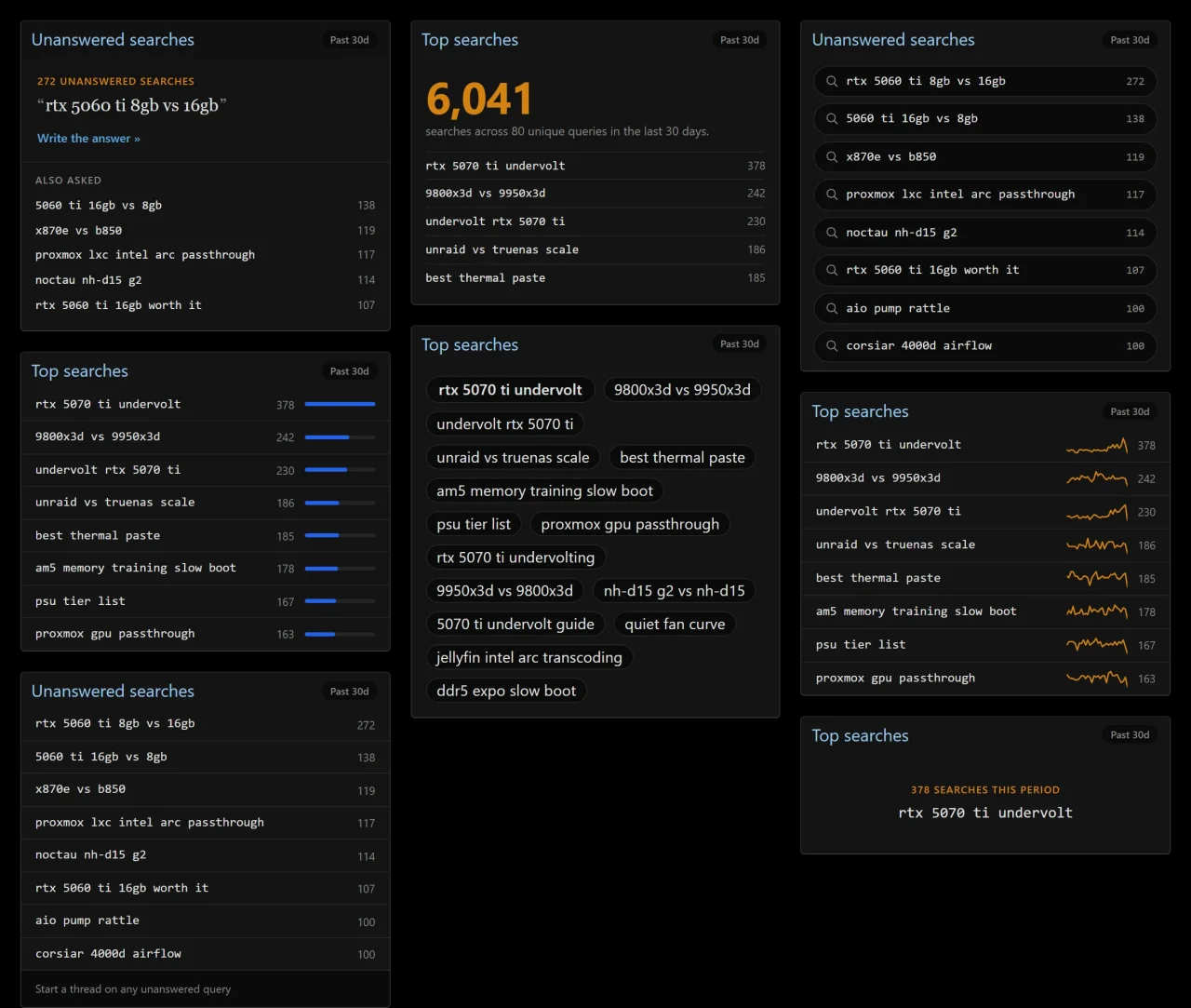This screenshot has width=1191, height=1008.
Task: Click the magnifier icon in the 'noctua nh-d15 g2' pill
Action: pos(832,233)
